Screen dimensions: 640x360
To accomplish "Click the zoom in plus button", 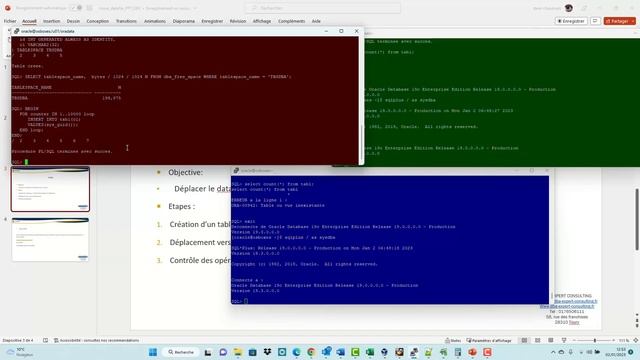I will (x=613, y=340).
